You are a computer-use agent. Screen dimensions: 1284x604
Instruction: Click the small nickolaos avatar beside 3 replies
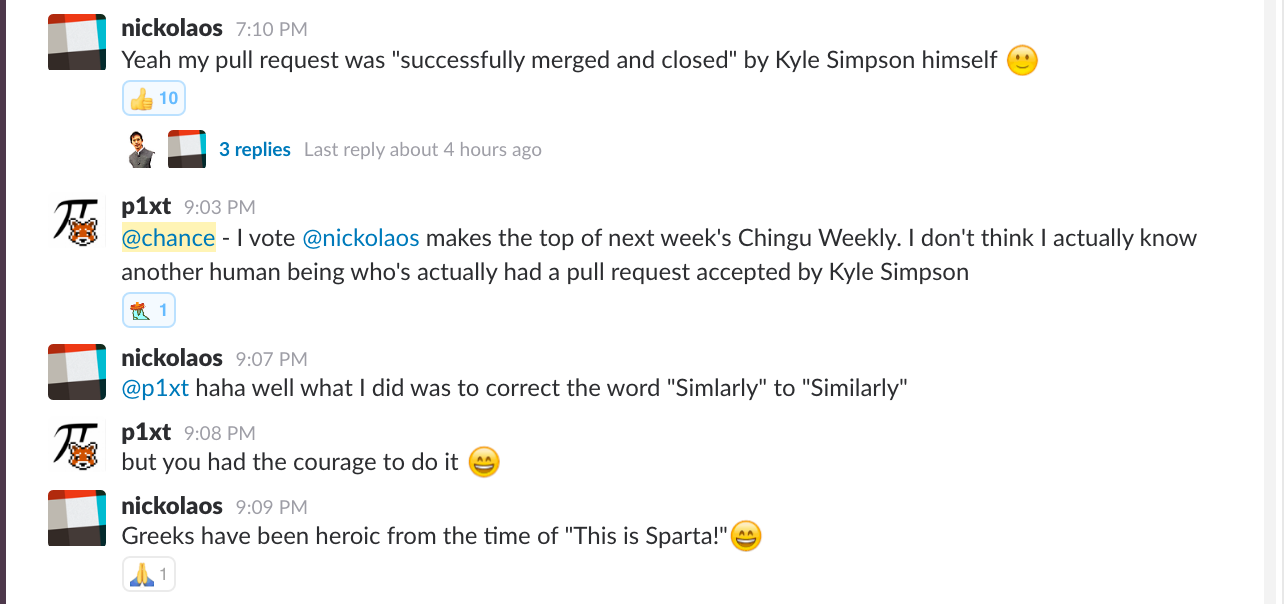(x=187, y=150)
